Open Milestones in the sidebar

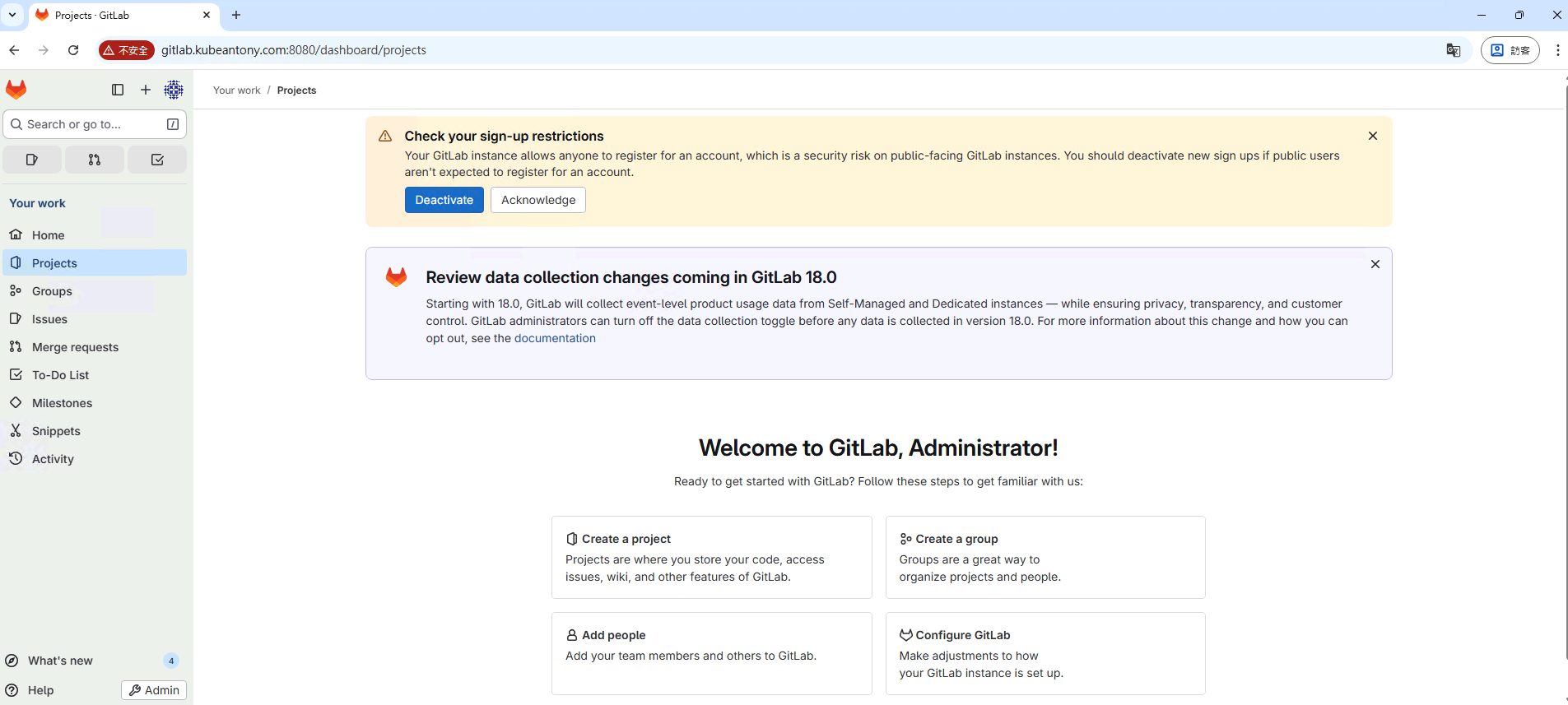[95, 403]
